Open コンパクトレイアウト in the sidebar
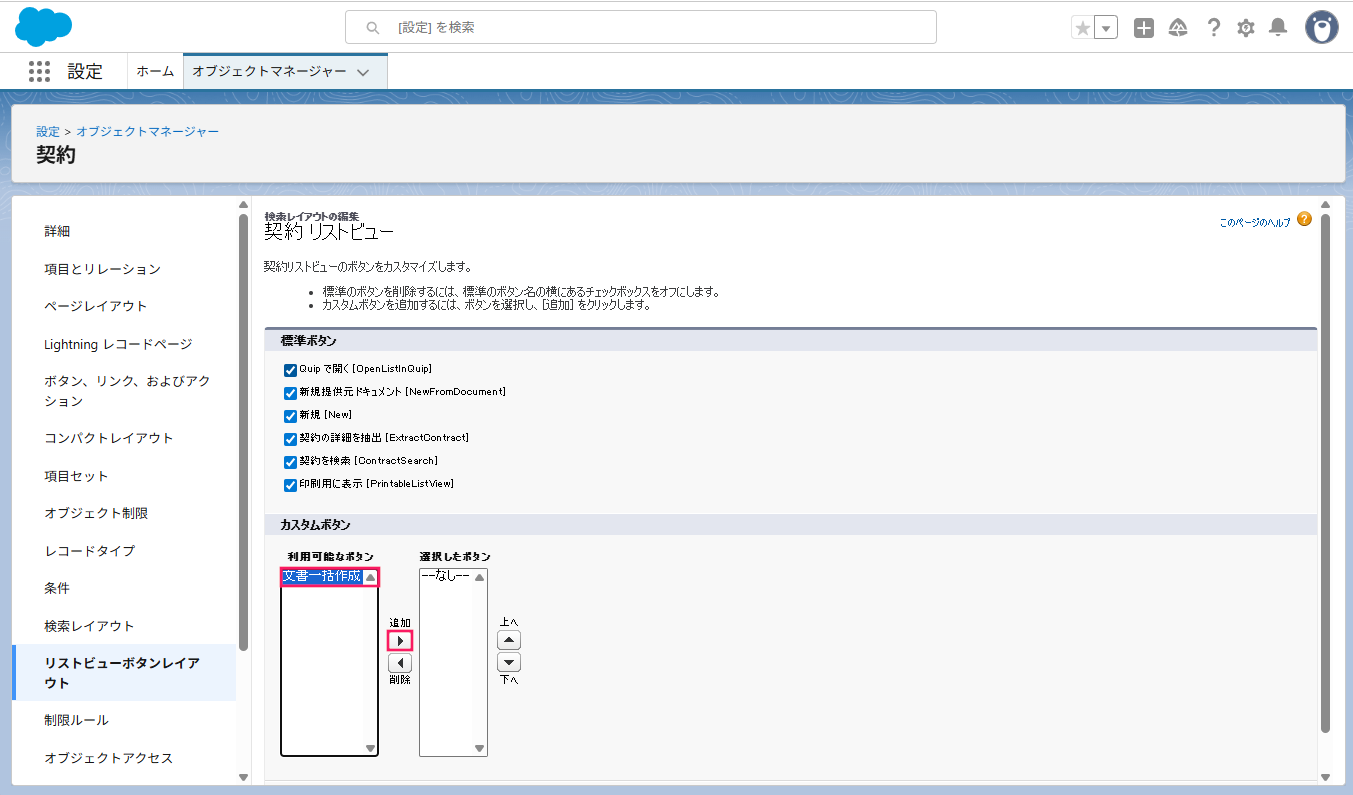1353x795 pixels. [109, 438]
